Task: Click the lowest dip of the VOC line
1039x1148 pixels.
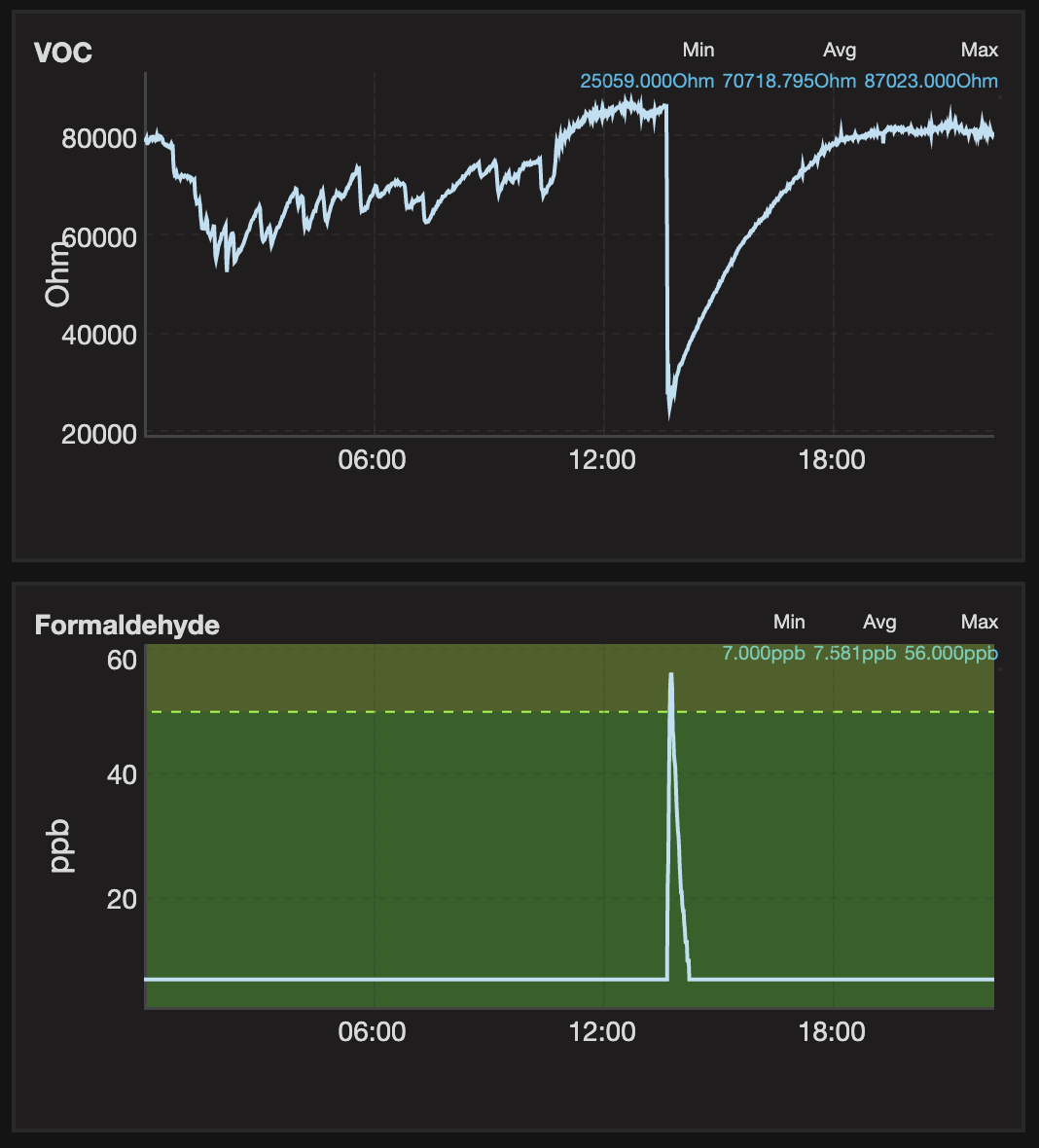Action: (670, 415)
